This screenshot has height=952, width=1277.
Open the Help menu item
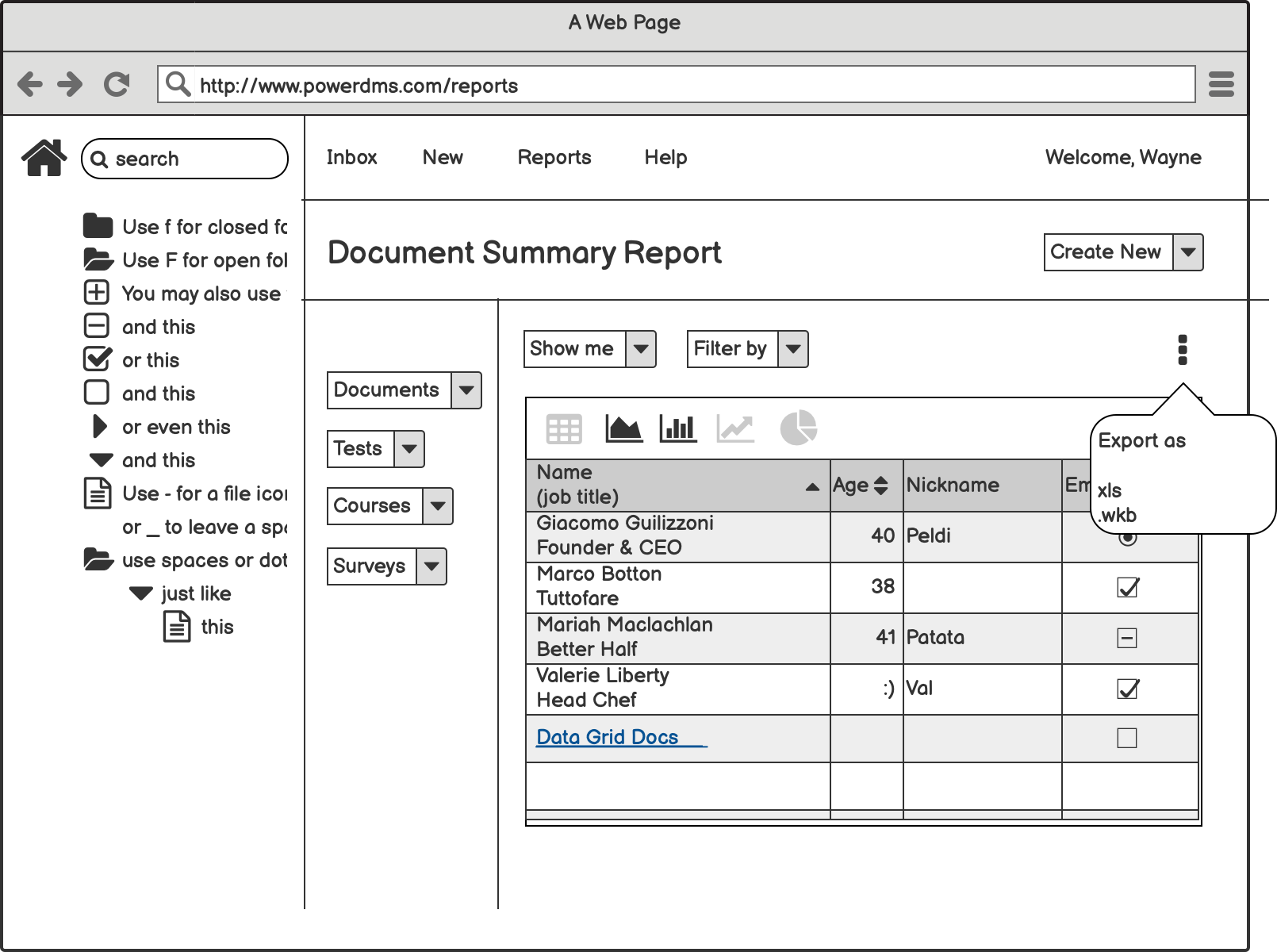[x=665, y=157]
